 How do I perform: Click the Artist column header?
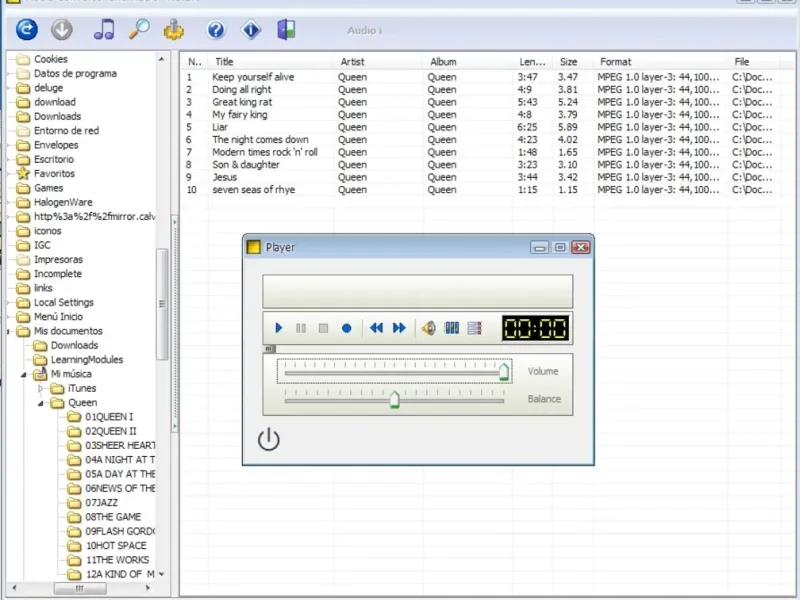(352, 62)
